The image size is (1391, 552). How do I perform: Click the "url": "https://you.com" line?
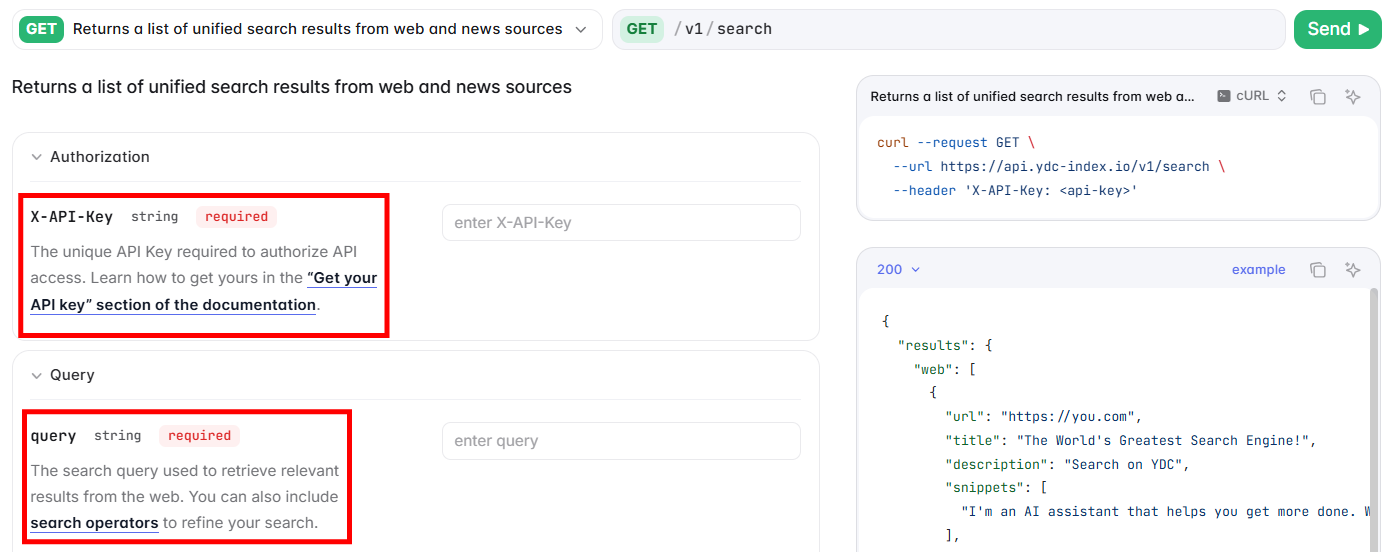1043,417
